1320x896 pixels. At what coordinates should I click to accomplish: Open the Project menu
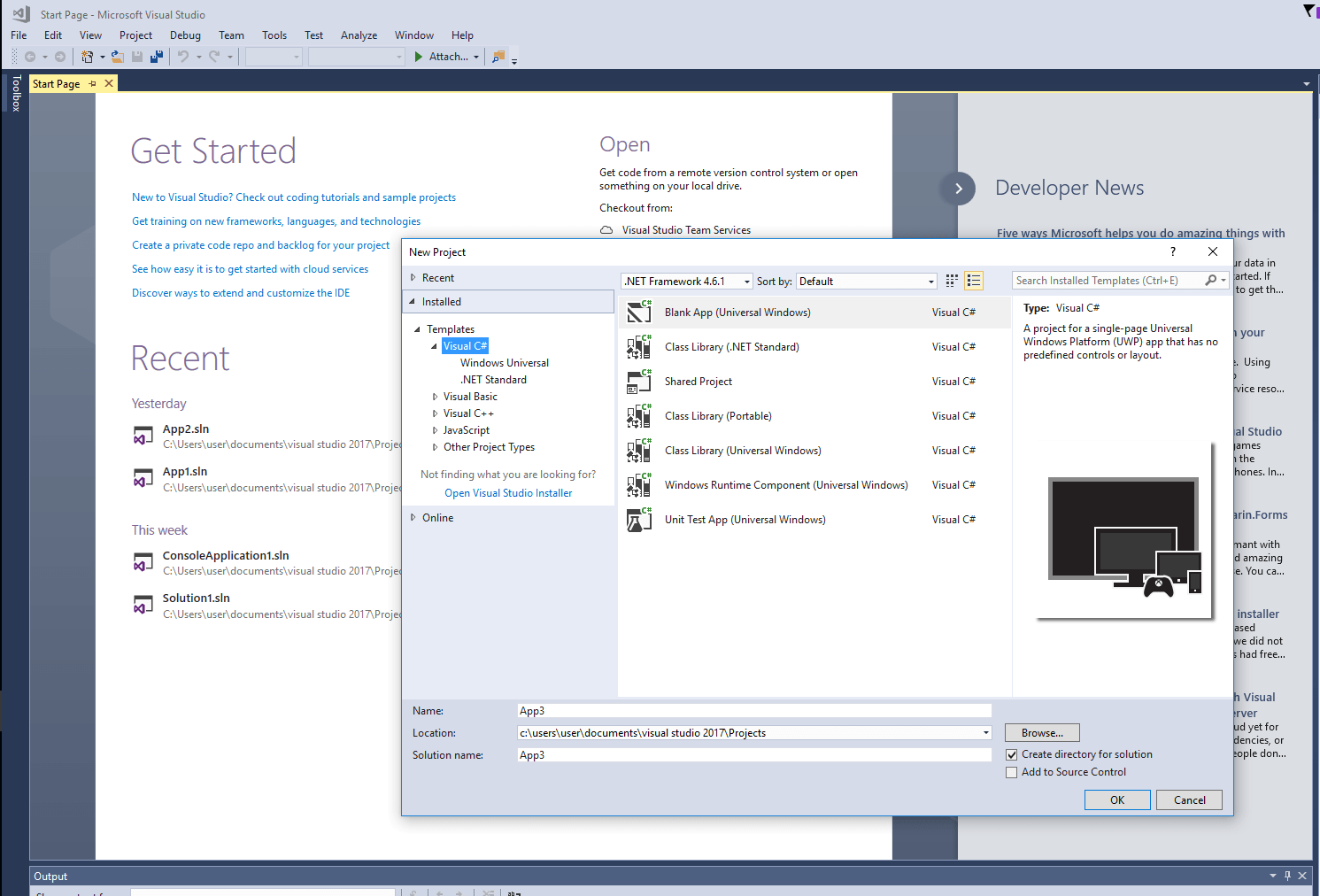tap(135, 35)
